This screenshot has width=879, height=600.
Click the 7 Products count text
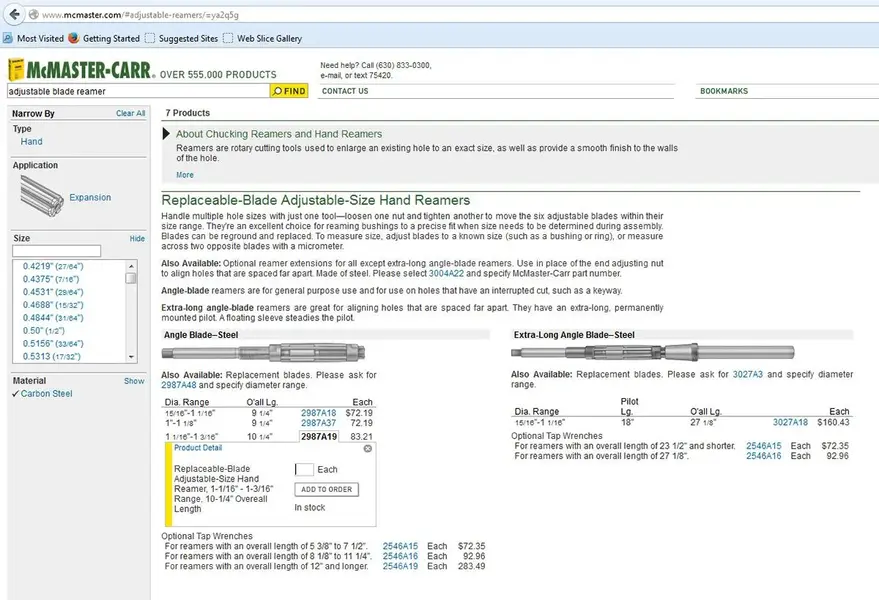coord(188,113)
